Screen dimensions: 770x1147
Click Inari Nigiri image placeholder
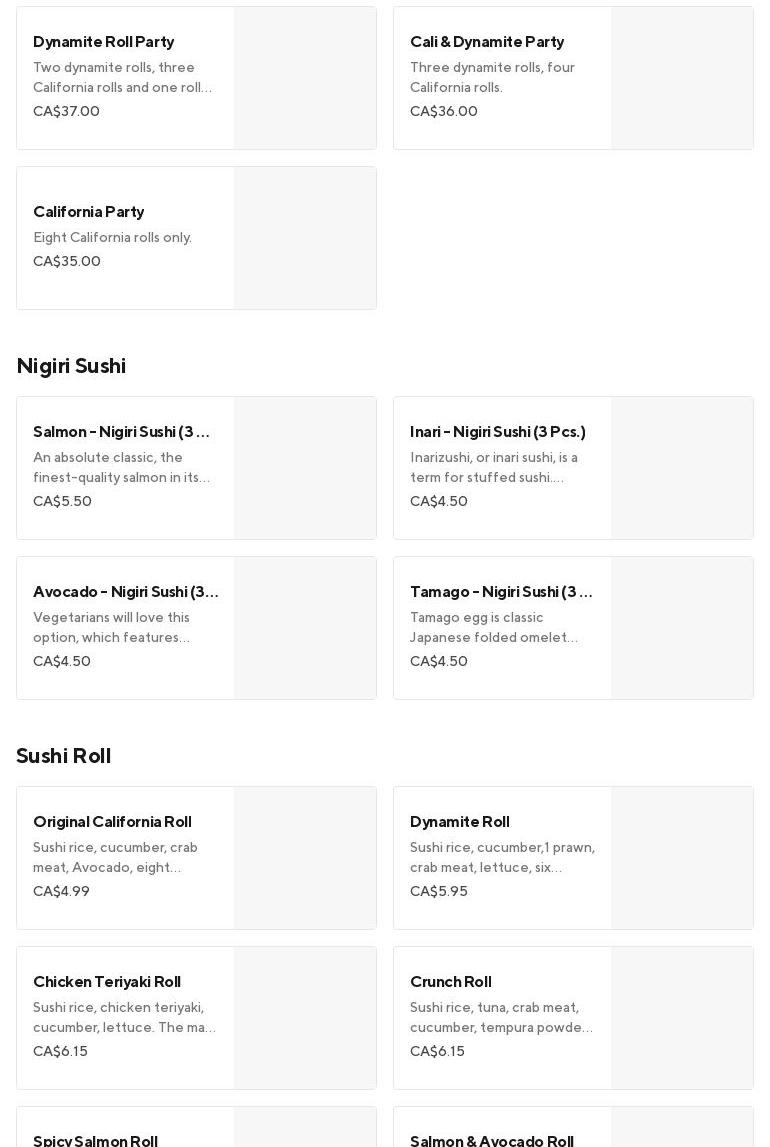click(x=682, y=468)
